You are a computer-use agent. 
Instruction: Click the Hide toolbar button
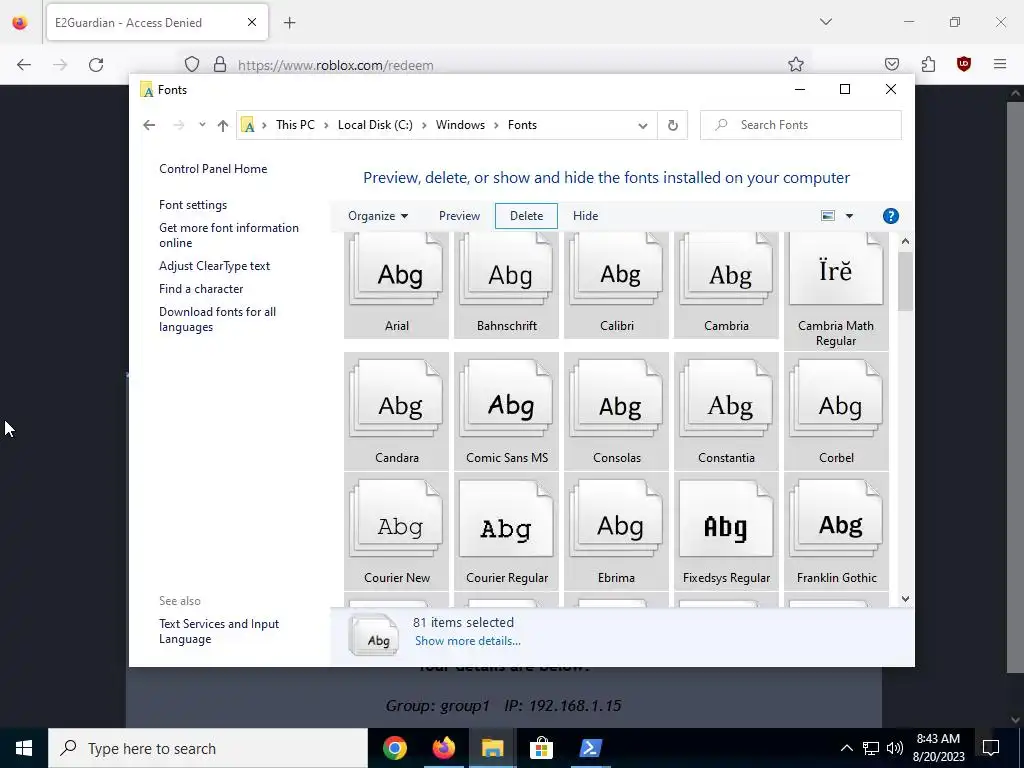point(585,216)
